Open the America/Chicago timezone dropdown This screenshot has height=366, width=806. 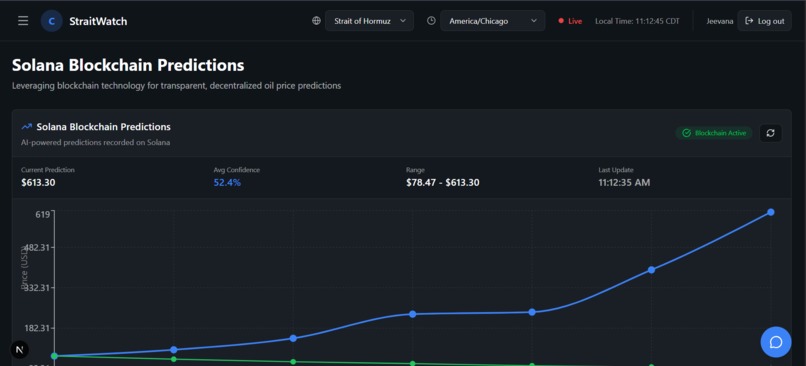pyautogui.click(x=492, y=21)
